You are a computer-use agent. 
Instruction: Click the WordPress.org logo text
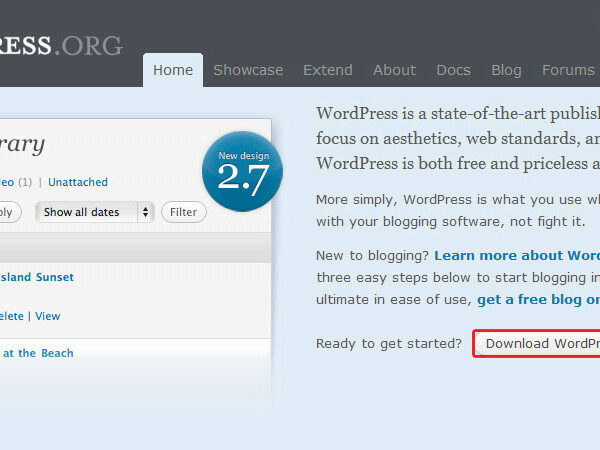coord(60,45)
